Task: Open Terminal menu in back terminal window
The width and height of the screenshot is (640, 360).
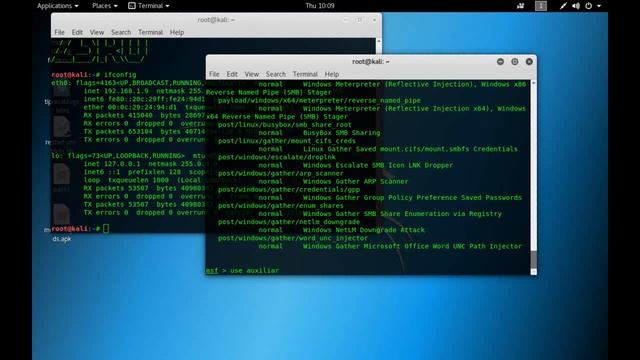Action: (150, 32)
